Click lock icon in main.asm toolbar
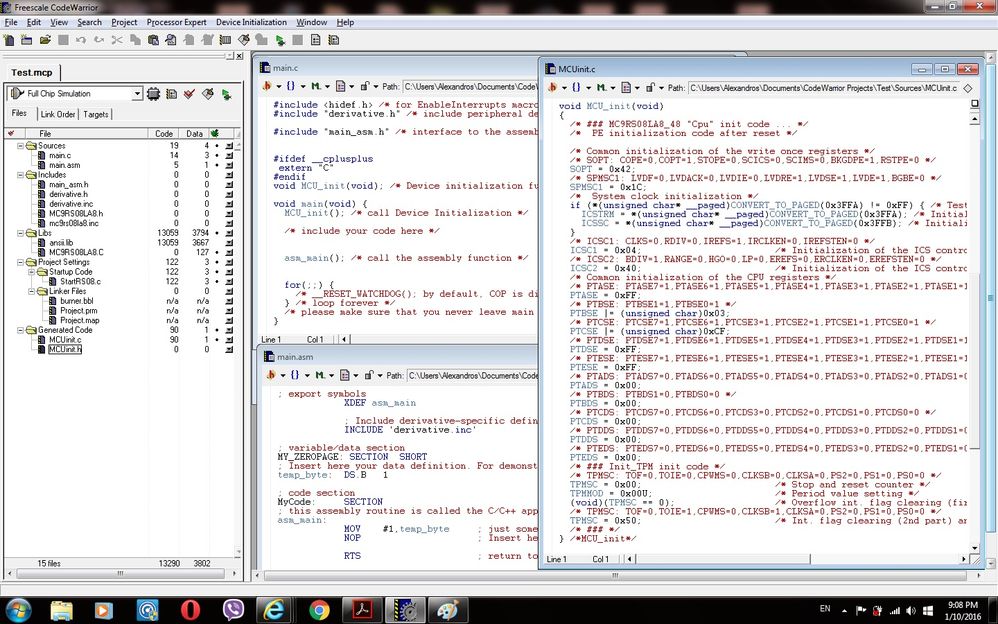998x624 pixels. (x=369, y=375)
